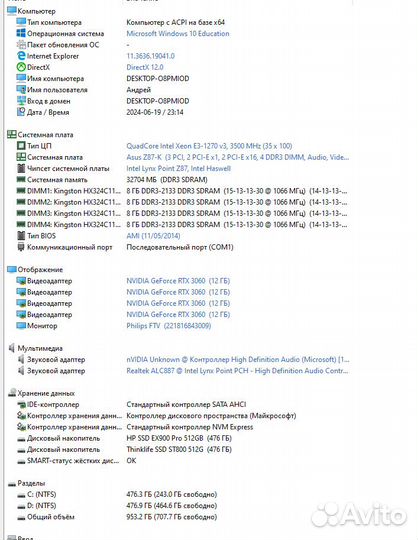
Task: Open the fourth NVIDIA GeForce RTX 3060 link
Action: (178, 314)
